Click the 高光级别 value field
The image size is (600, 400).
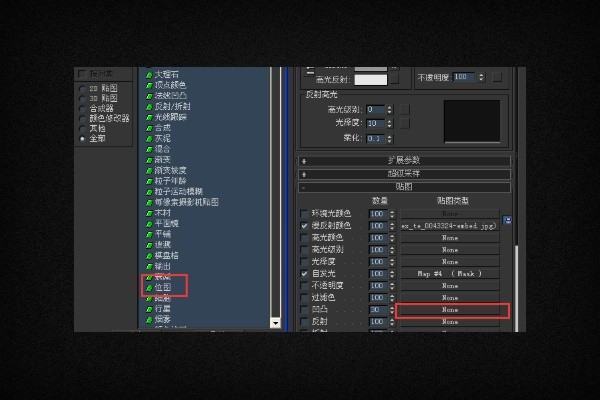(x=376, y=109)
